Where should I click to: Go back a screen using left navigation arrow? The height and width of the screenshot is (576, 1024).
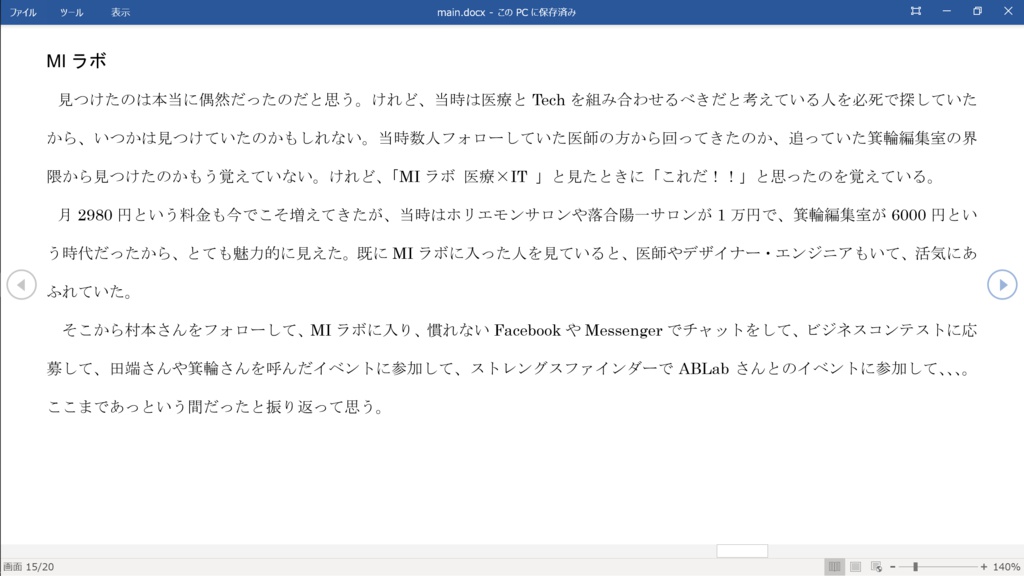pos(21,285)
